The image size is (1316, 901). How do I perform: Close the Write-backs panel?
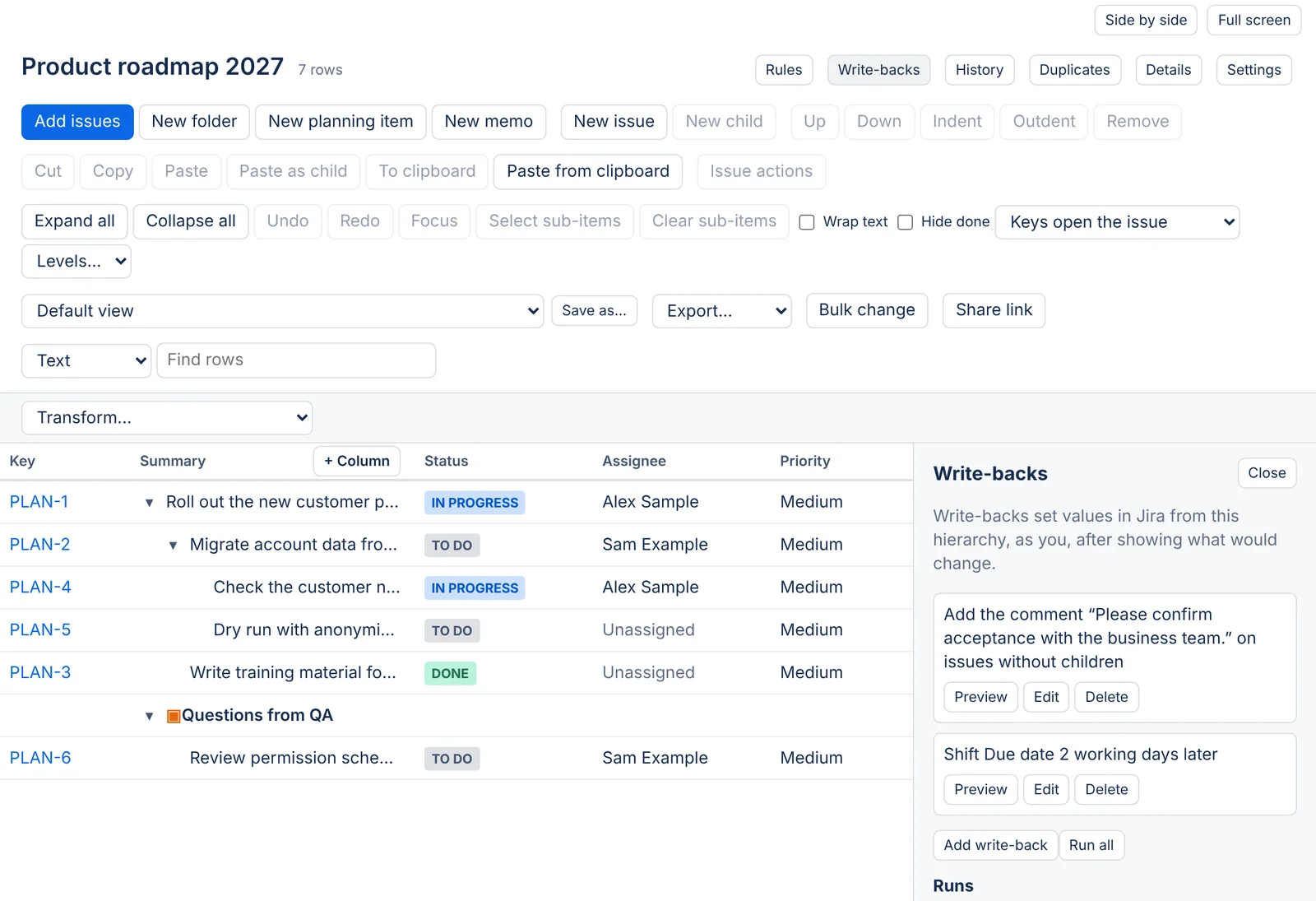coord(1267,473)
